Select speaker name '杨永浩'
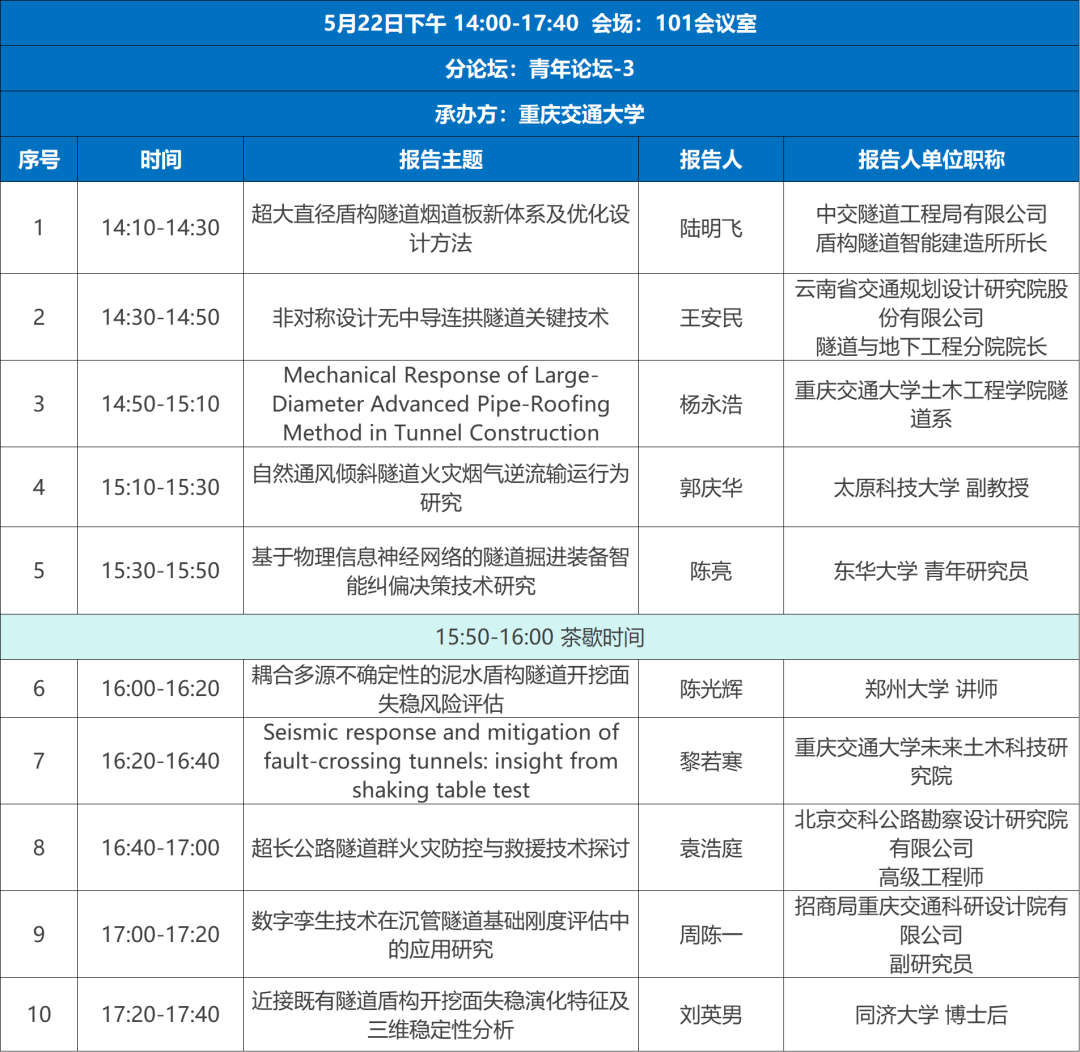 pyautogui.click(x=711, y=404)
